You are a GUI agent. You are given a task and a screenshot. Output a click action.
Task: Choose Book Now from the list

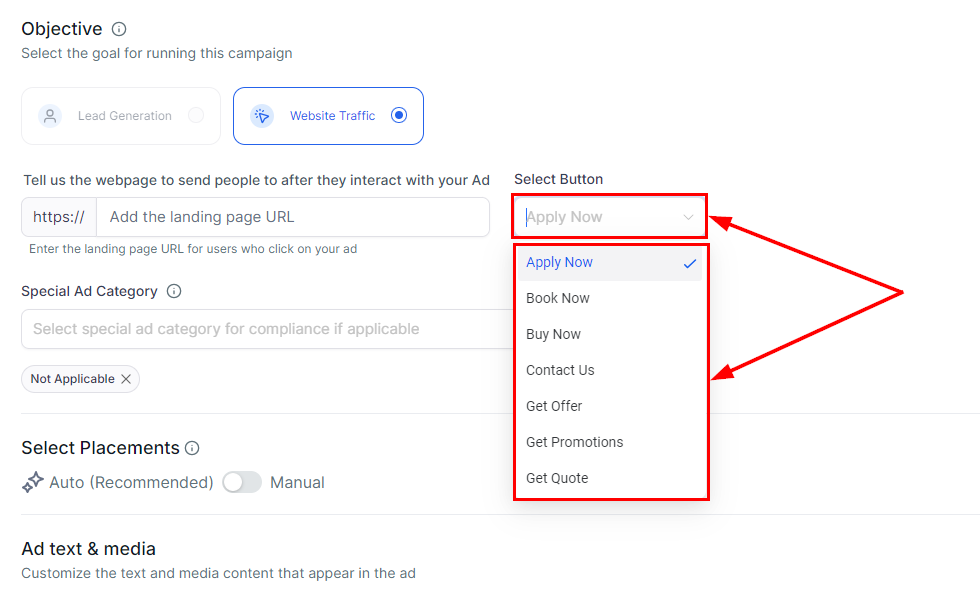(558, 298)
